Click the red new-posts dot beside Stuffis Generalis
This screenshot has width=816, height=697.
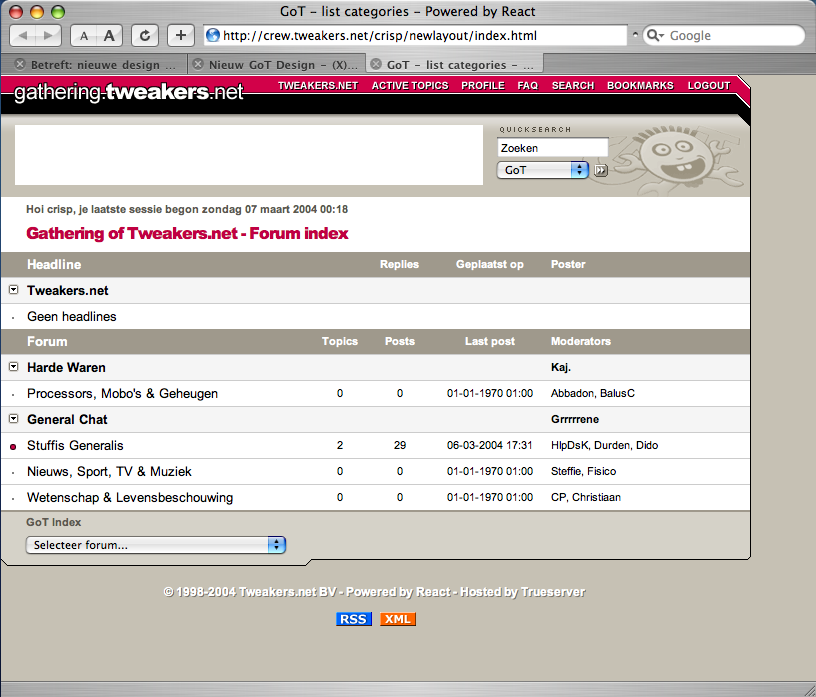pos(13,446)
